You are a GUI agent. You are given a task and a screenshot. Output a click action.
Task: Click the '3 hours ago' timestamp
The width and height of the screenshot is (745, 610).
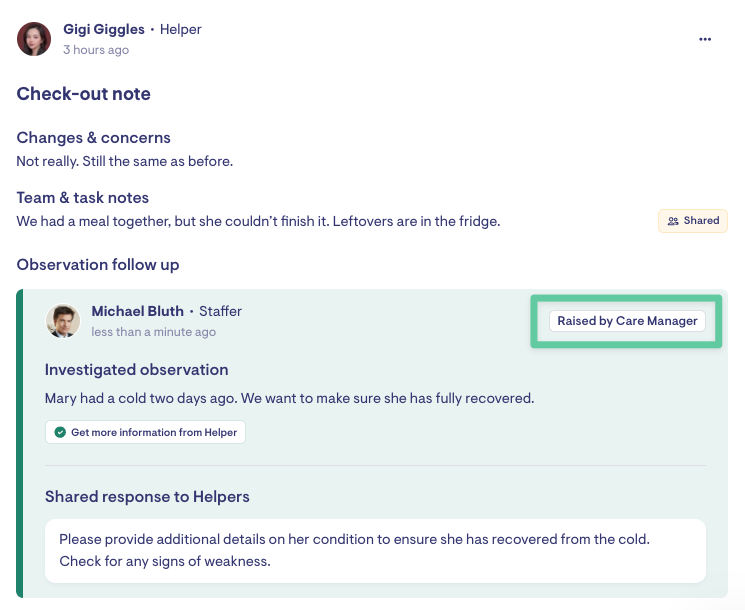pyautogui.click(x=96, y=50)
